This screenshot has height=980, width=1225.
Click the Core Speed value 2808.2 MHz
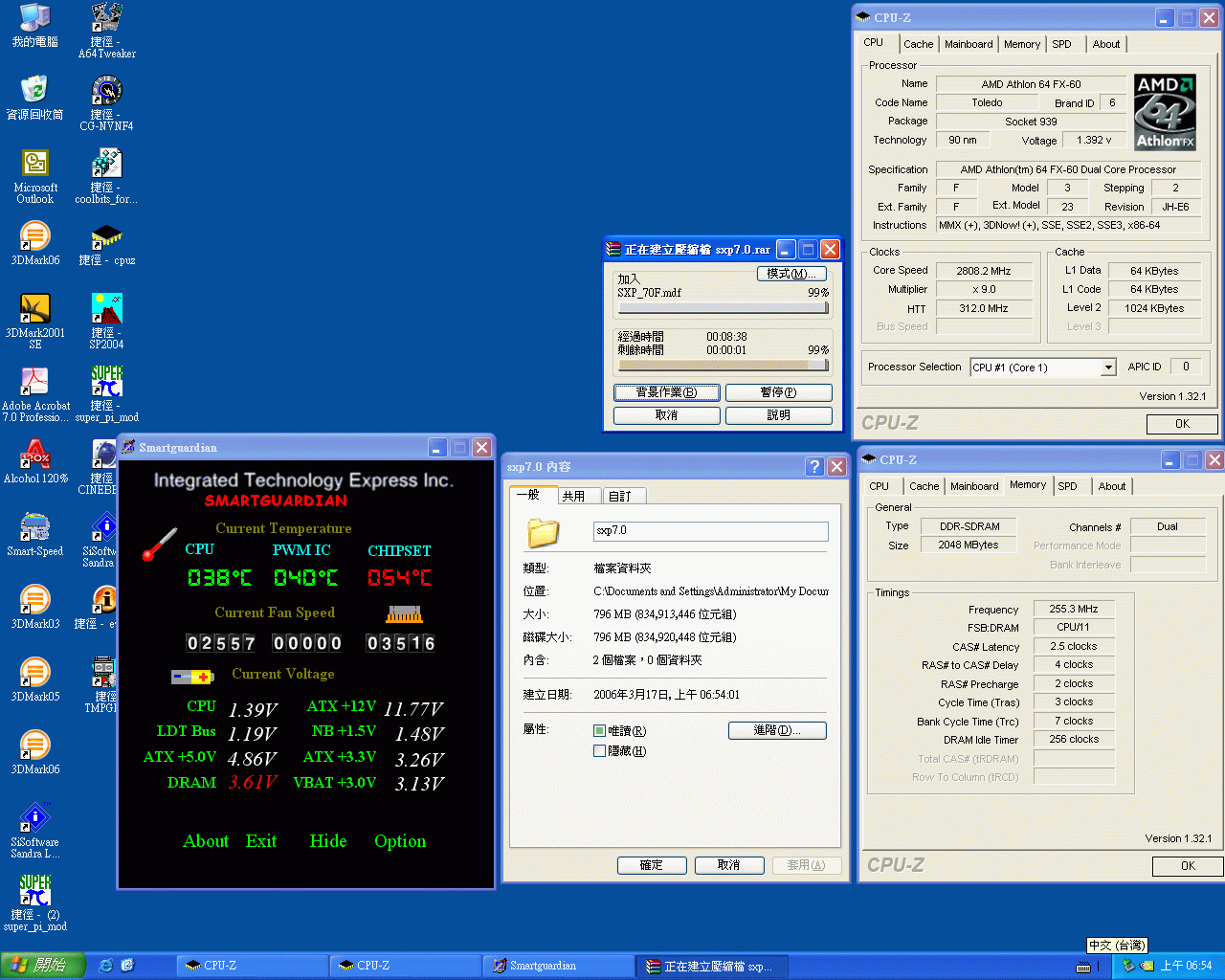pos(984,271)
